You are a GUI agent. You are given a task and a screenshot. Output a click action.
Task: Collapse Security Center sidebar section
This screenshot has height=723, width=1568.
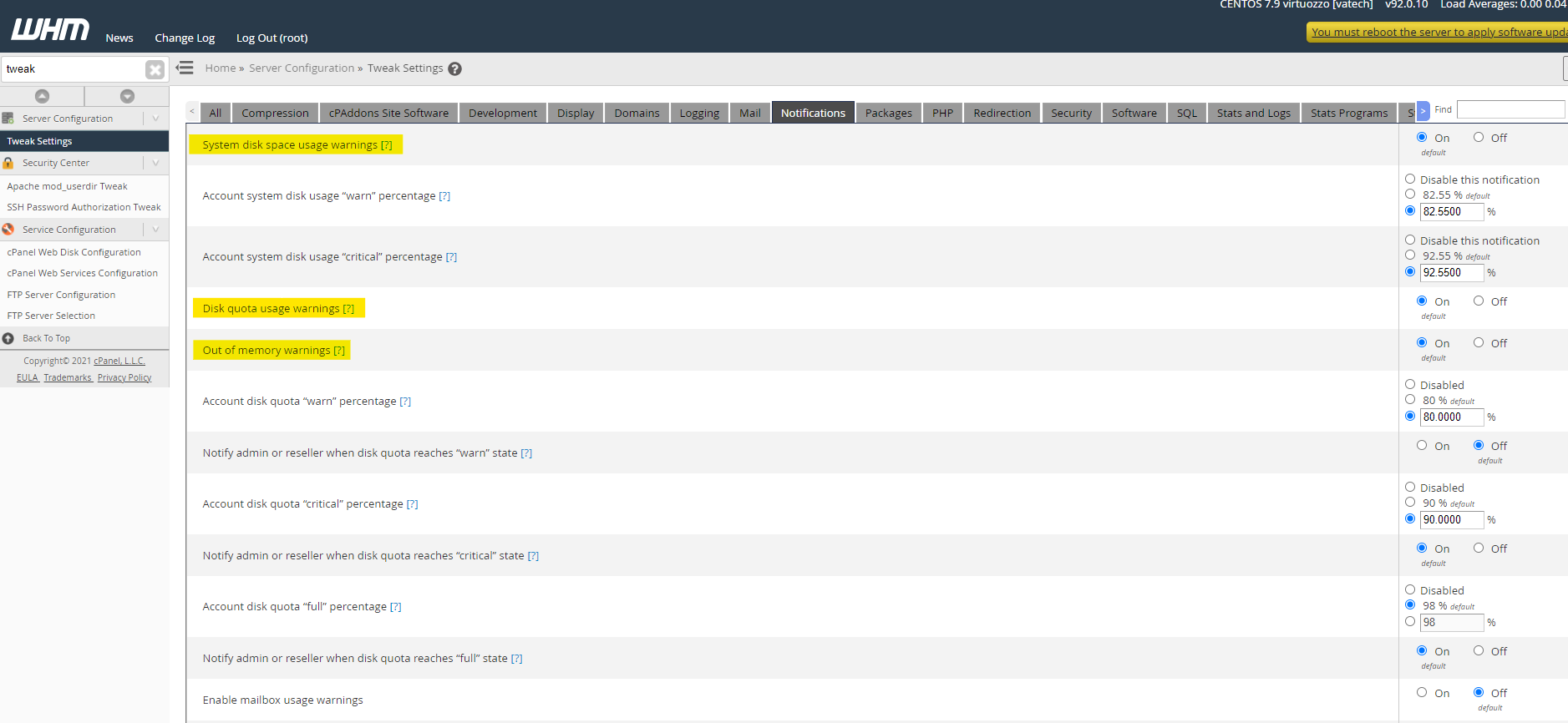tap(155, 163)
